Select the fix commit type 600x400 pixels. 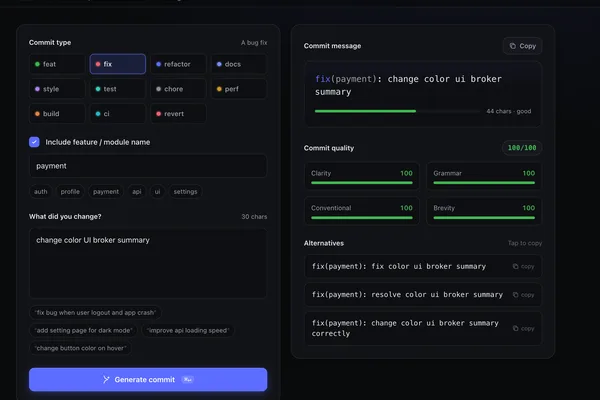[x=117, y=64]
